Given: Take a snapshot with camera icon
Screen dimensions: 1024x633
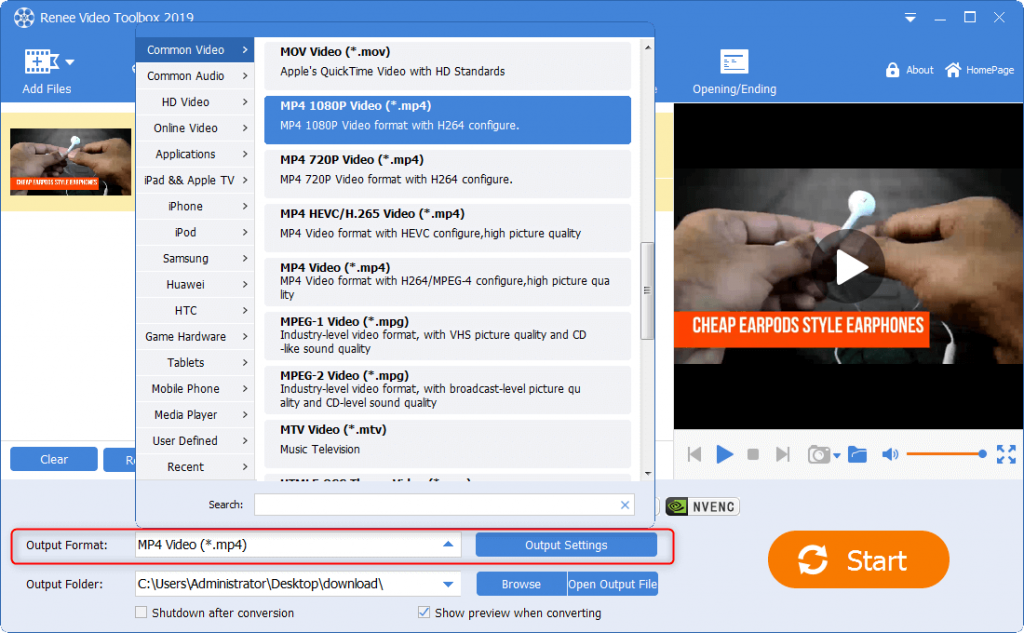Looking at the screenshot, I should [819, 455].
